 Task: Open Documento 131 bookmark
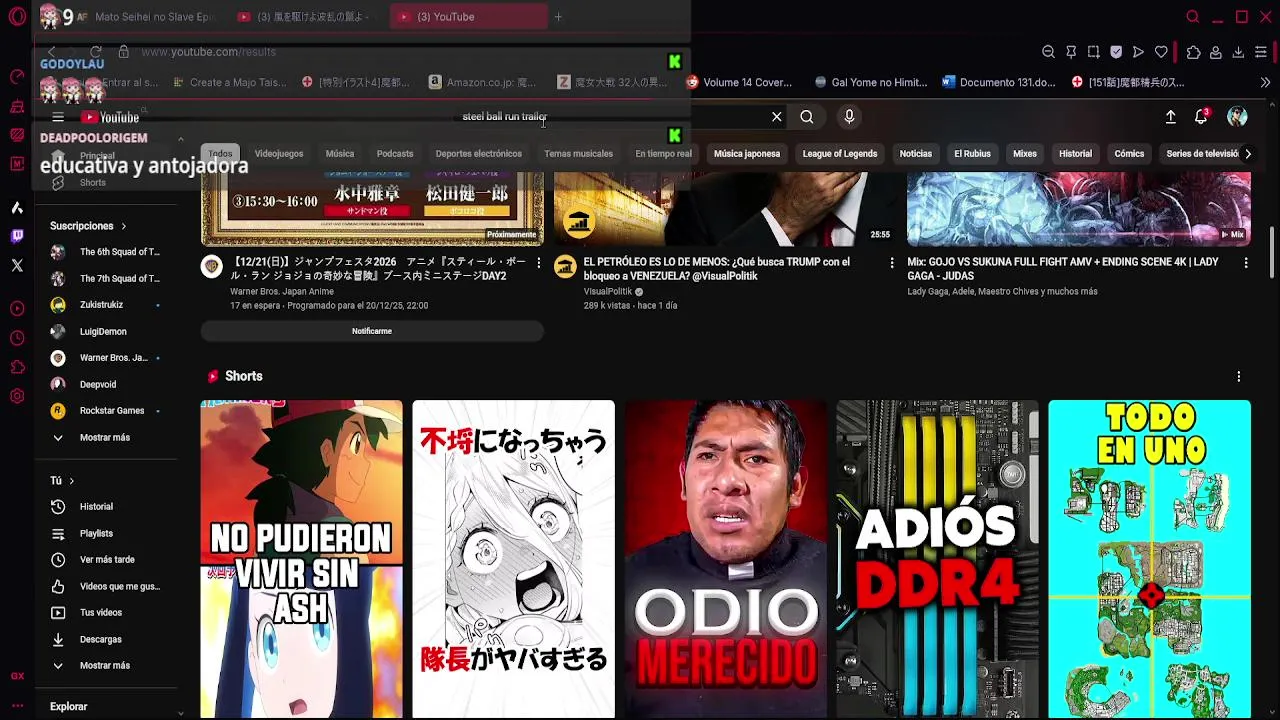(998, 83)
